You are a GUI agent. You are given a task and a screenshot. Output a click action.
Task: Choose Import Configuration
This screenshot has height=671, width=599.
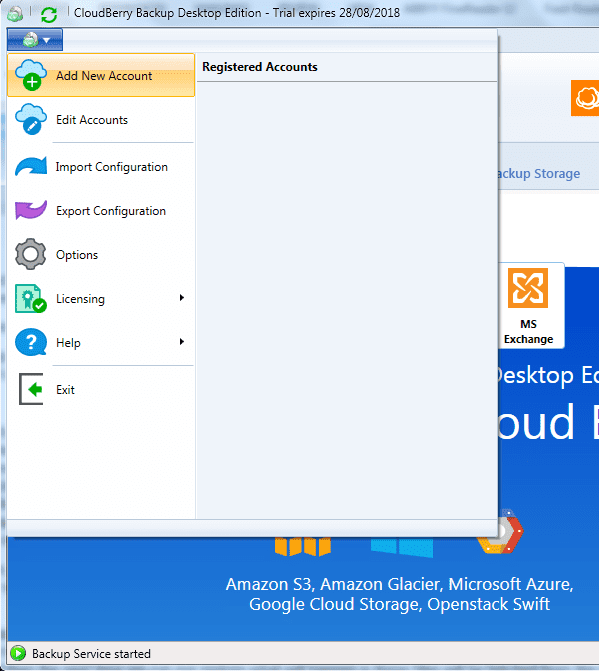point(101,167)
